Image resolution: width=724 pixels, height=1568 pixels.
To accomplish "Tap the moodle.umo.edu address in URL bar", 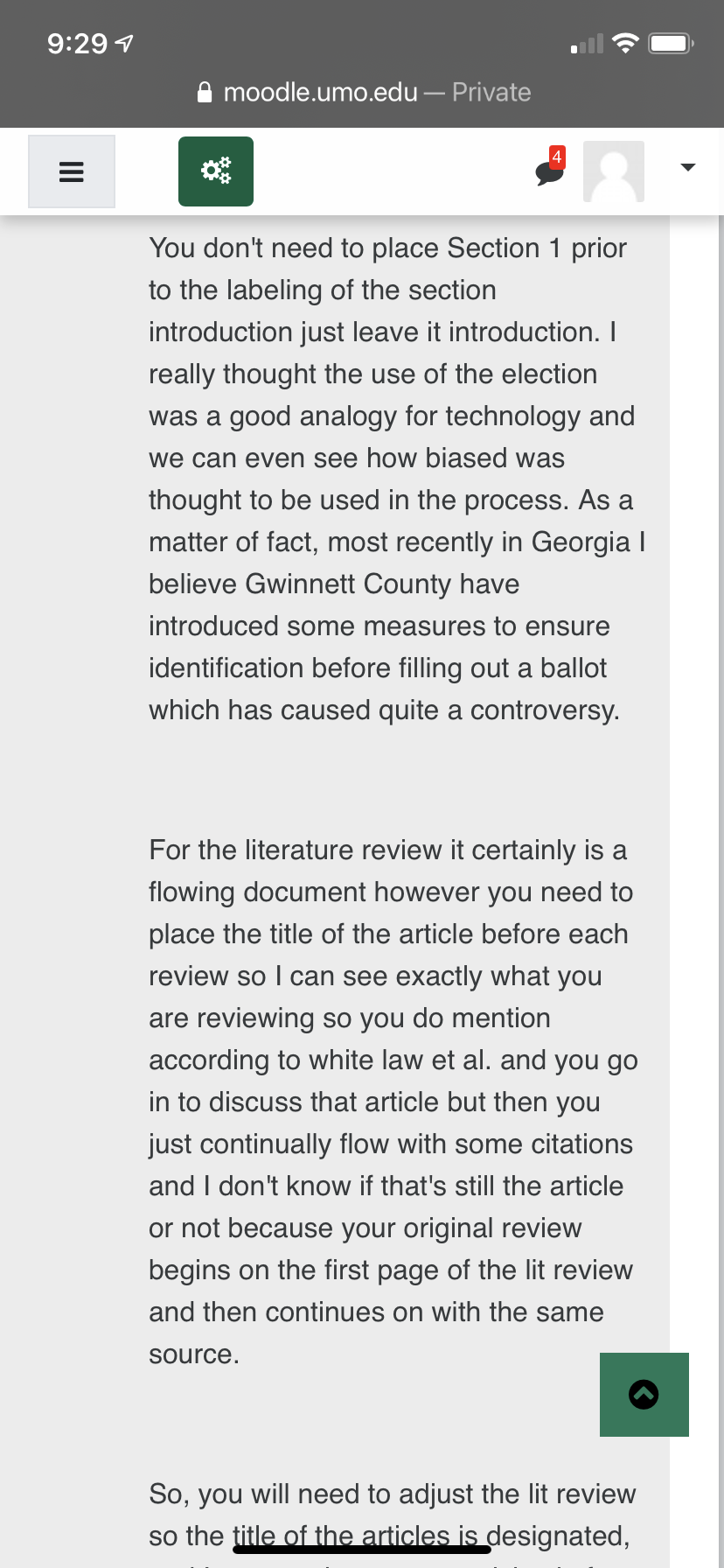I will [320, 93].
